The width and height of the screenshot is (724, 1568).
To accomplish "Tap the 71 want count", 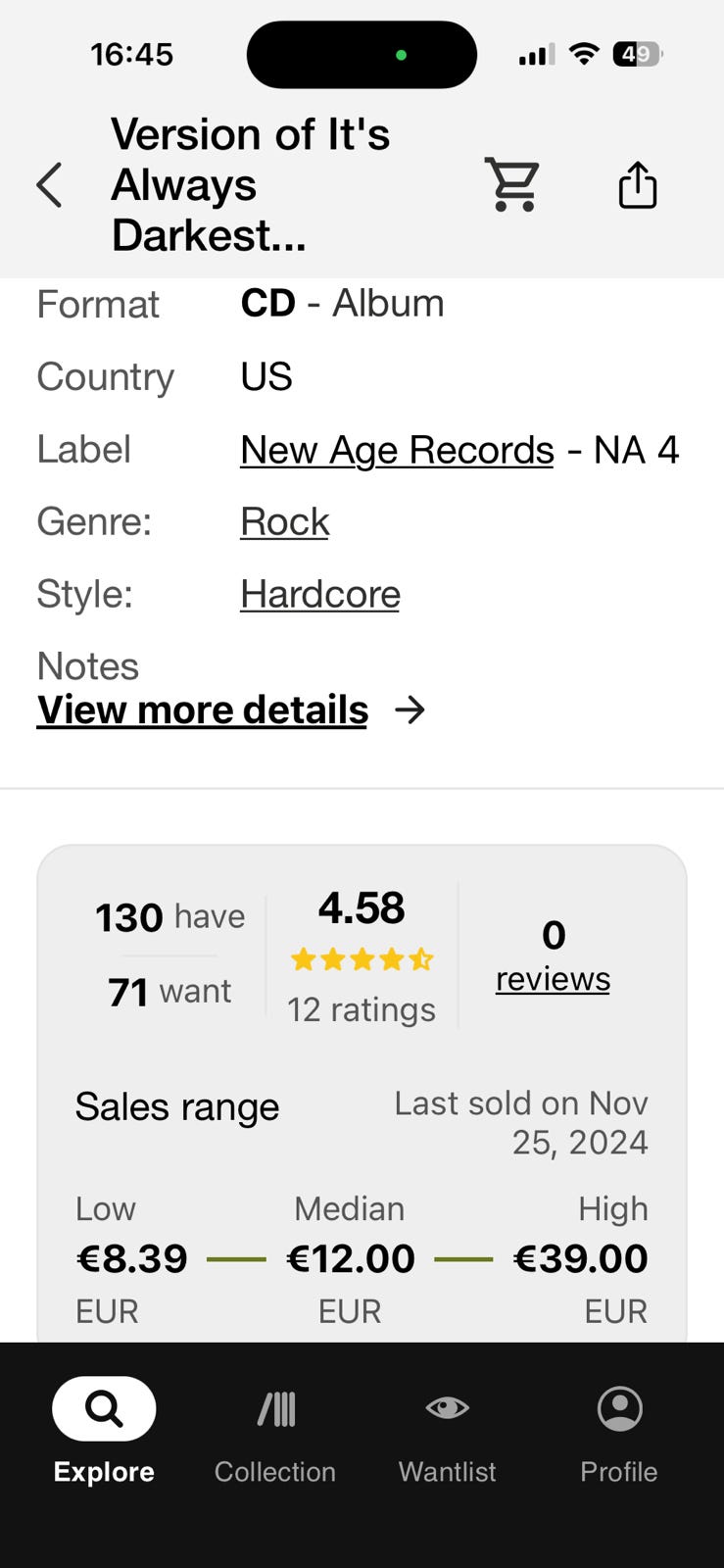I will tap(169, 992).
